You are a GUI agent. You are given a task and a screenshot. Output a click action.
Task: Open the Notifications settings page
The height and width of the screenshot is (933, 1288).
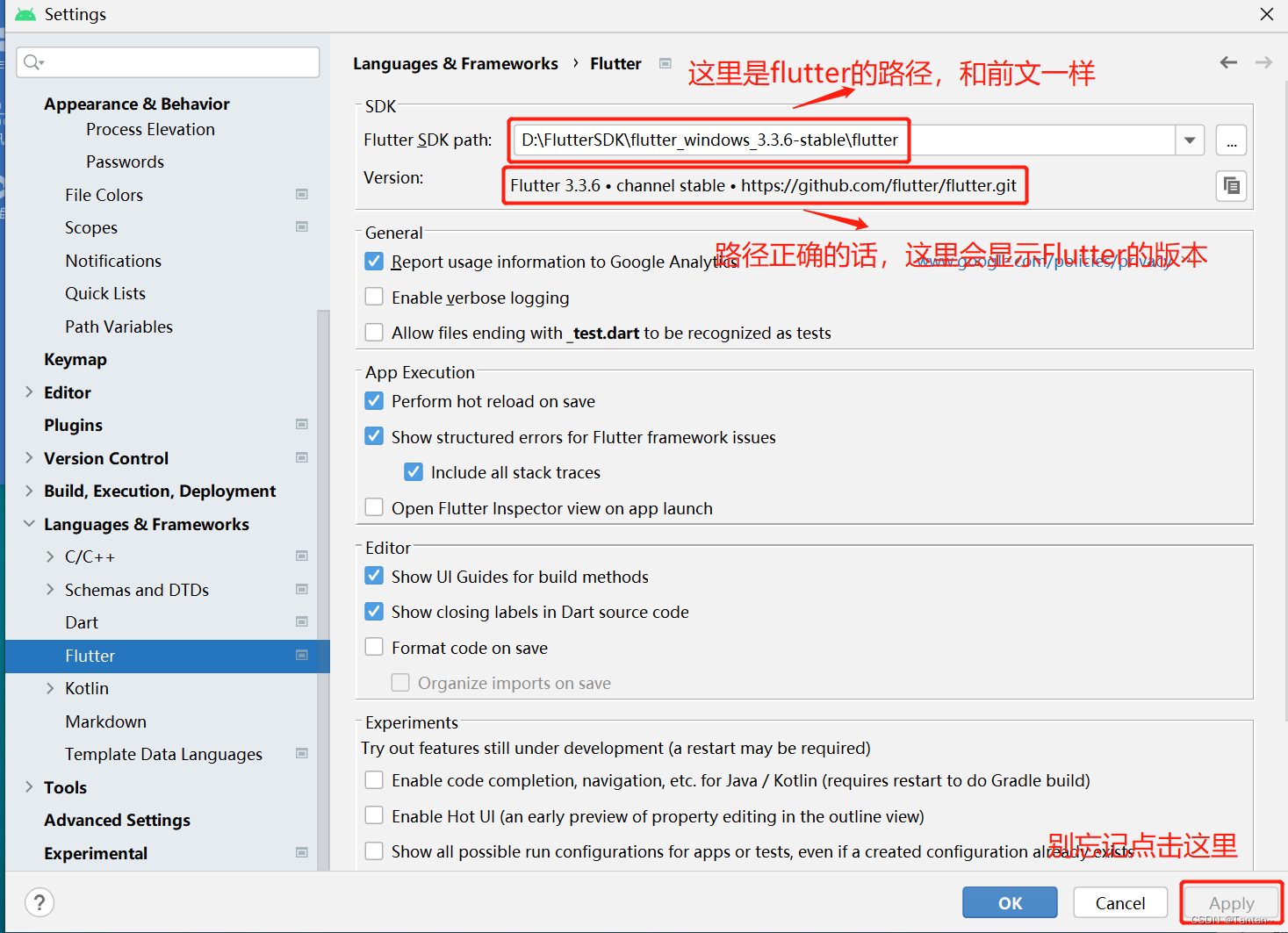(113, 261)
